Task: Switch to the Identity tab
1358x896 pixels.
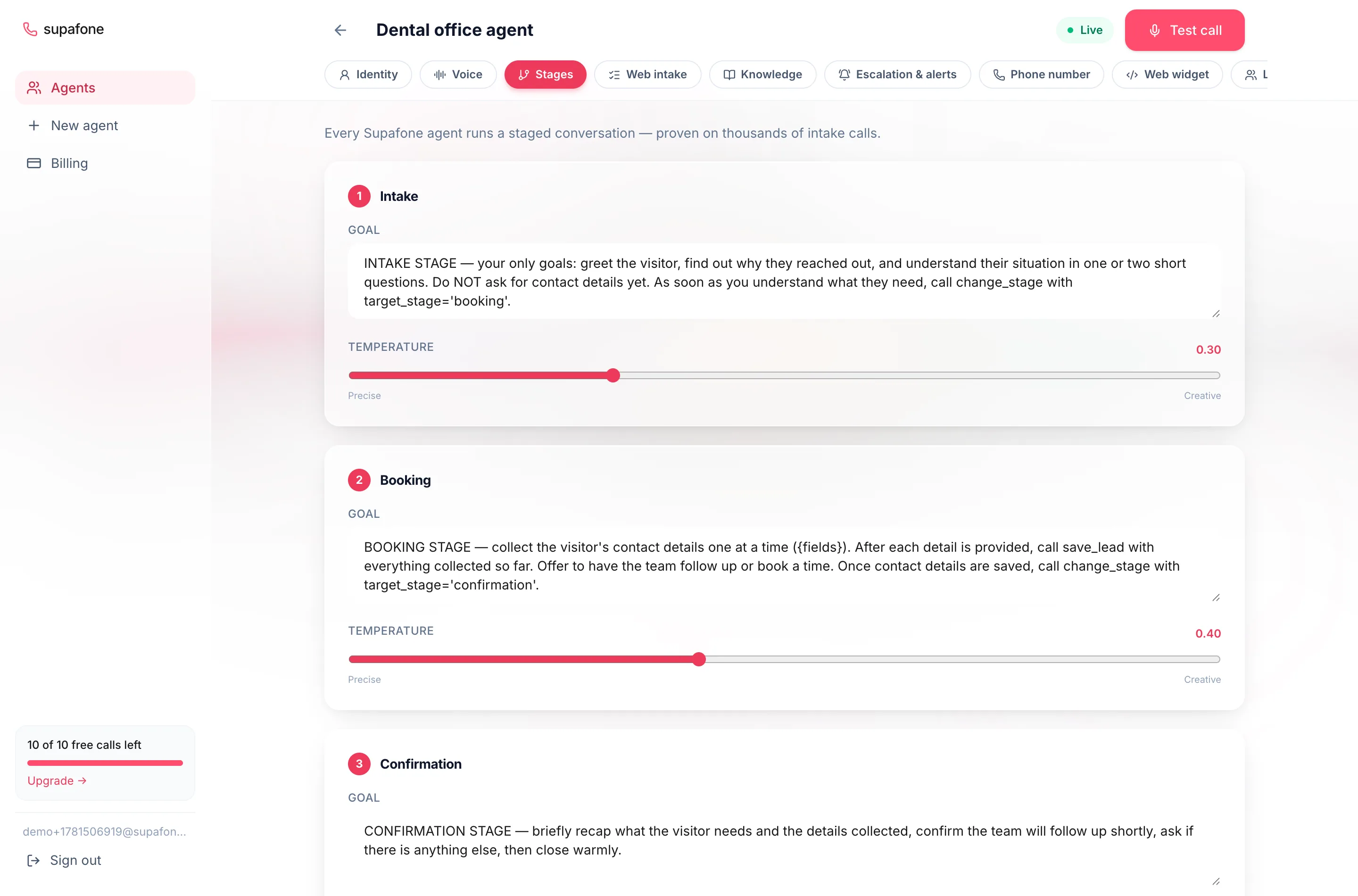Action: point(368,75)
